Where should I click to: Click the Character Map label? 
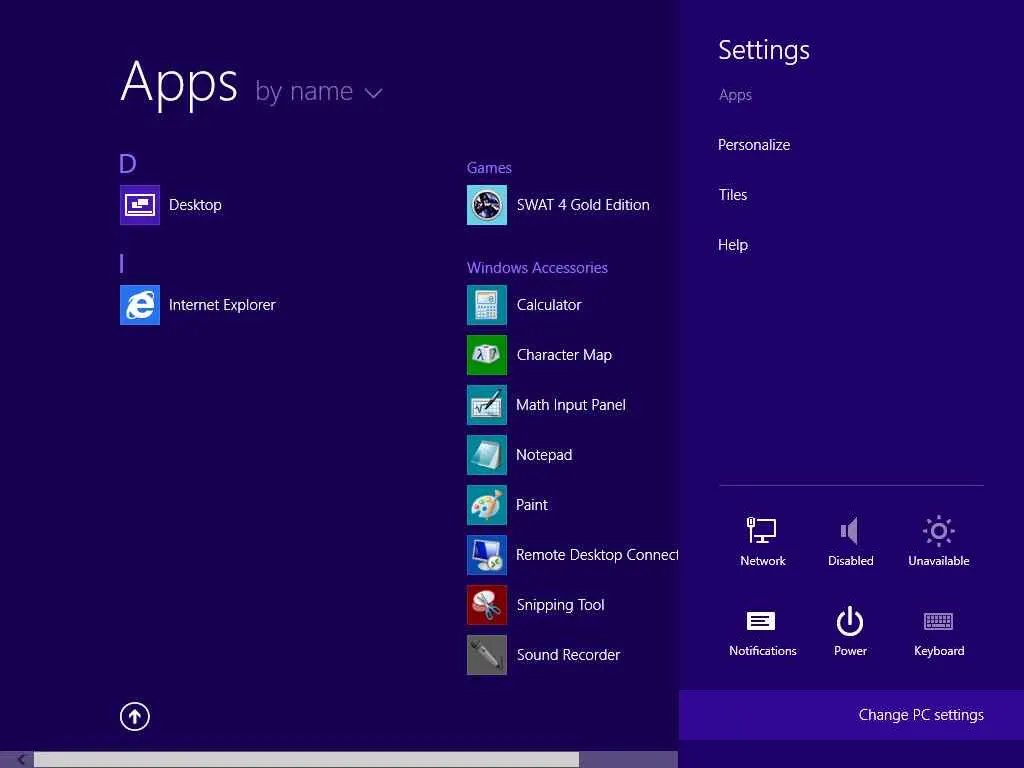pos(564,355)
